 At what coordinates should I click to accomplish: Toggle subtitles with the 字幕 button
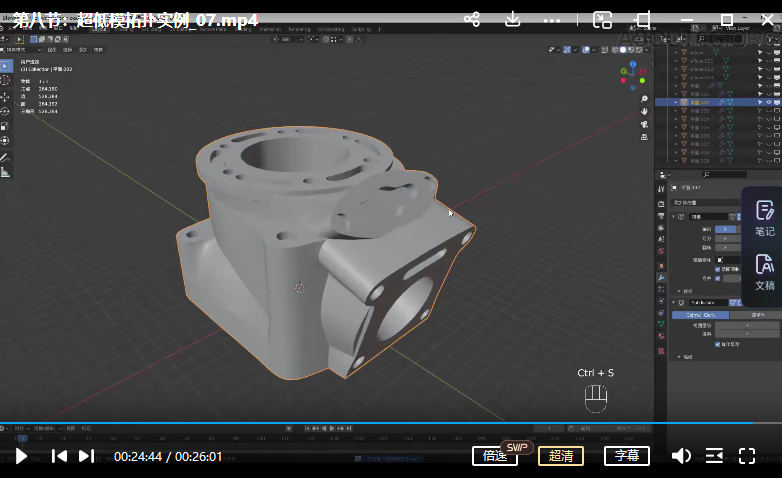pos(626,456)
